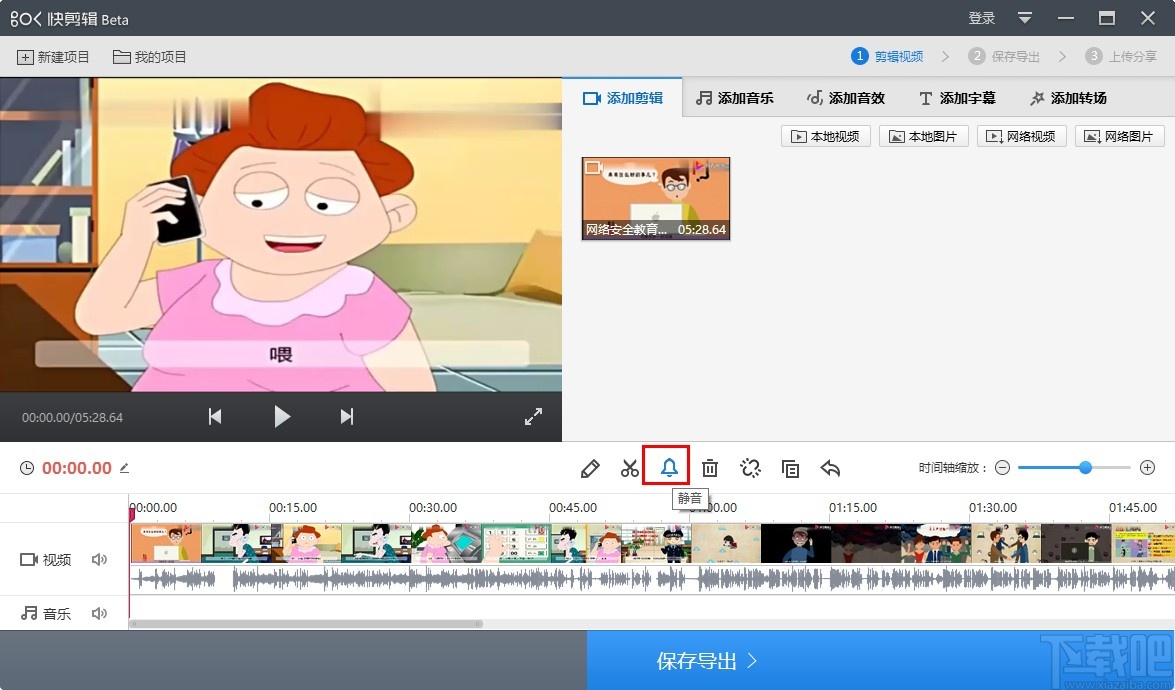Click the small pencil next to timecode 00:00.00
The width and height of the screenshot is (1175, 690).
(x=125, y=468)
